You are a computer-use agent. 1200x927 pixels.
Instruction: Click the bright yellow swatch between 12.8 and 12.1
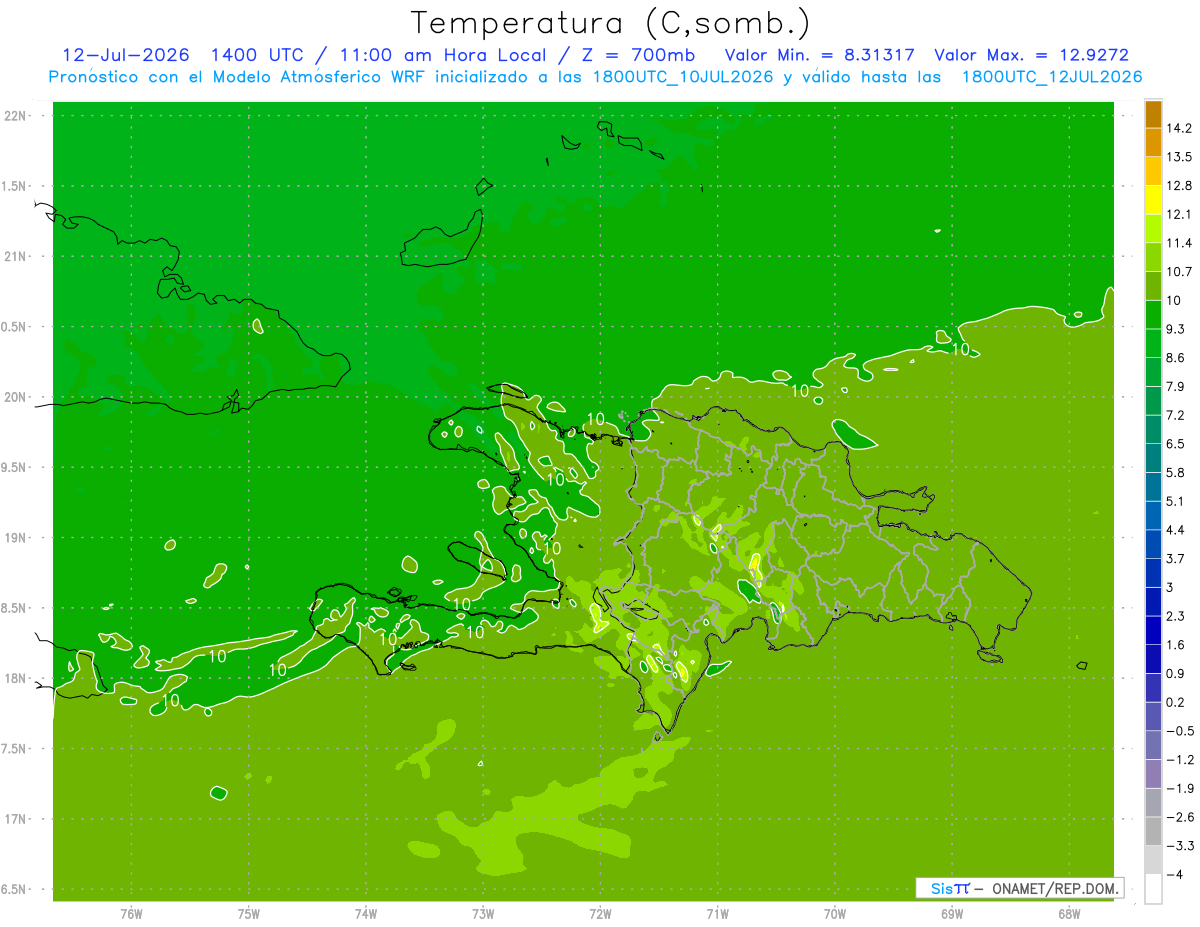click(1153, 200)
